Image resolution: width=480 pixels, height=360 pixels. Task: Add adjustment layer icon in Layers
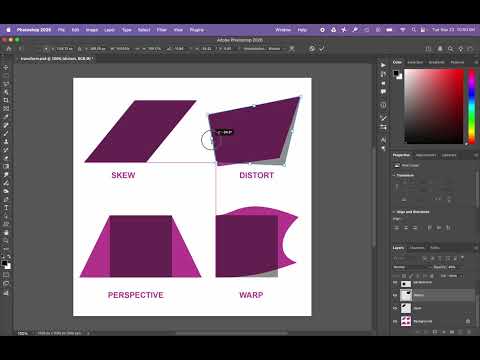pos(443,332)
